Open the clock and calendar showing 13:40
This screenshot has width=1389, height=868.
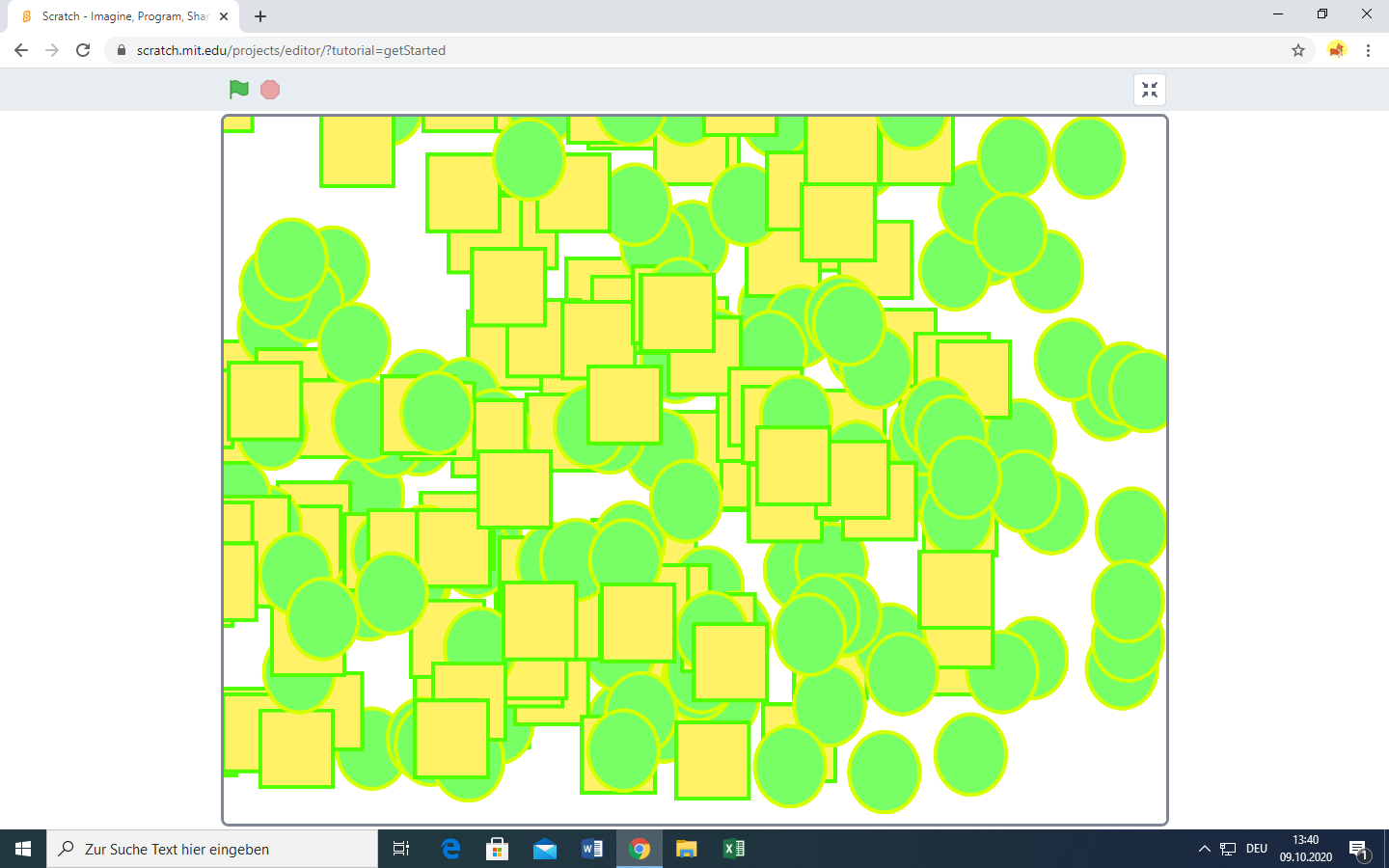pos(1306,849)
